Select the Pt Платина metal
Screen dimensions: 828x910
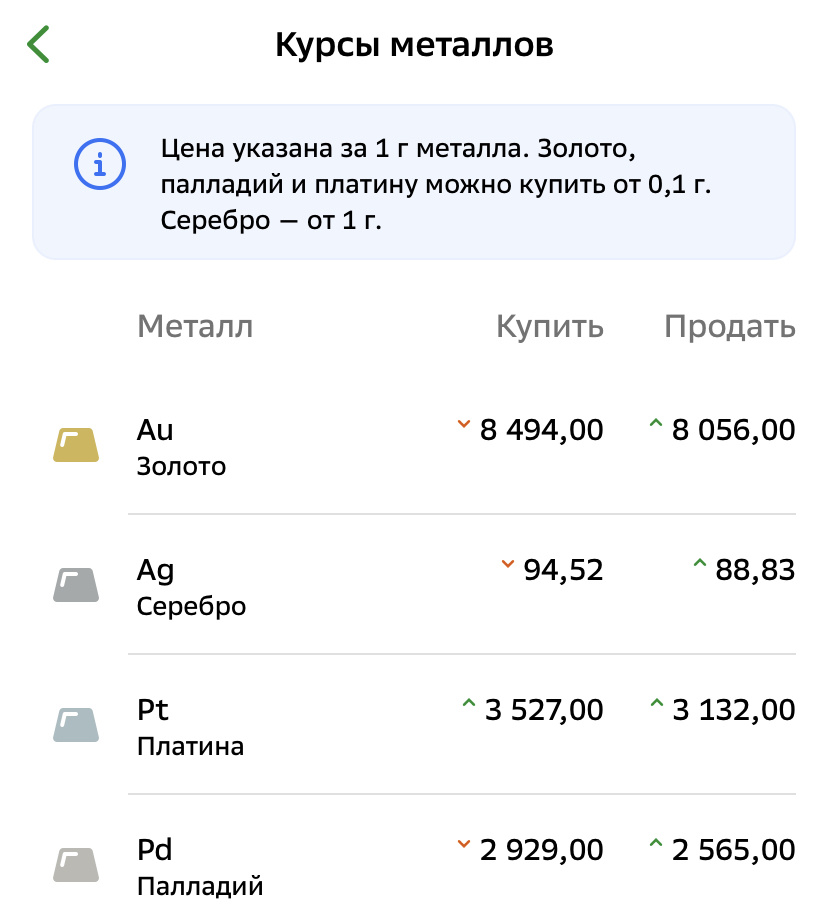pos(190,726)
